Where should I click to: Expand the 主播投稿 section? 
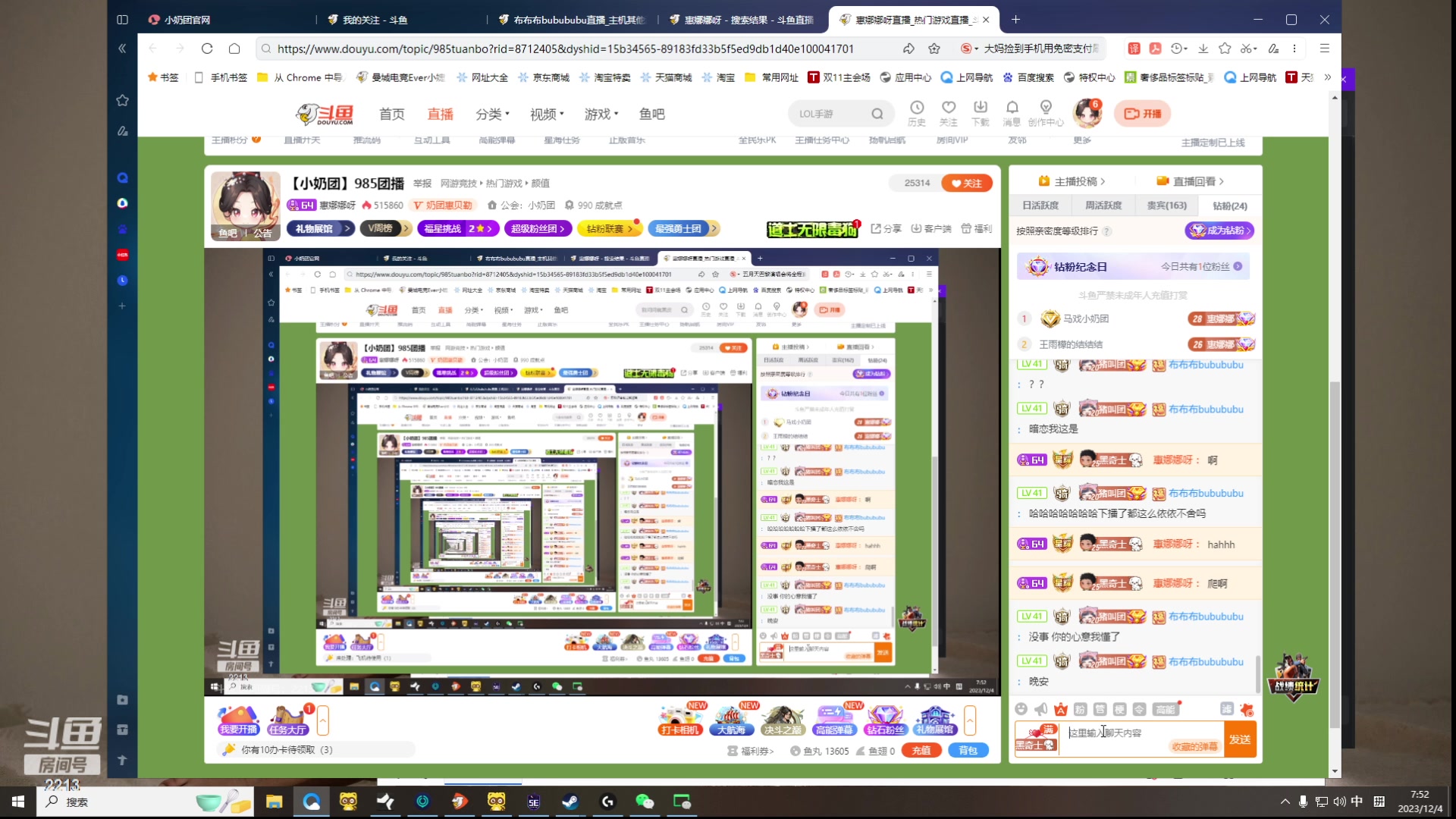1072,181
